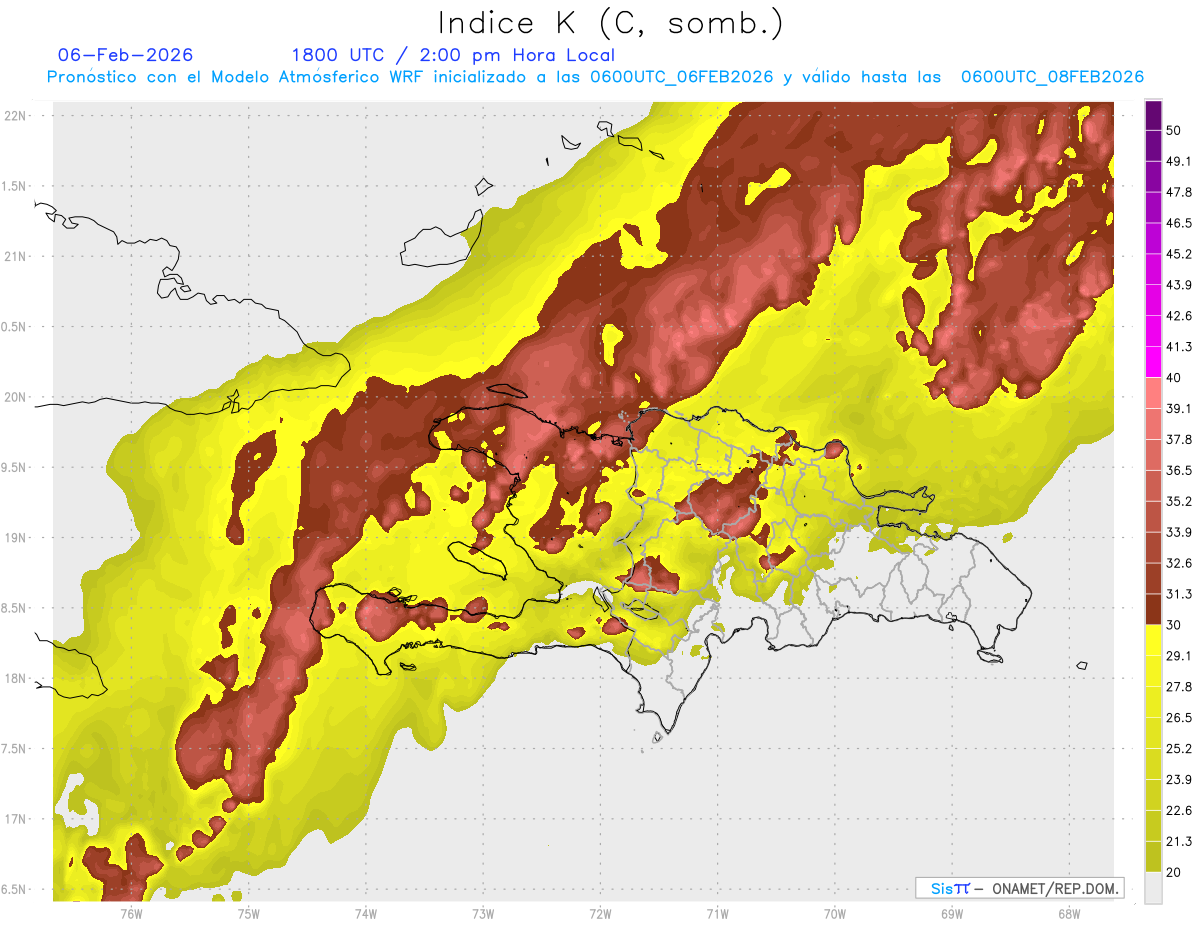
Task: Click the legend value '46.5'
Action: pyautogui.click(x=1179, y=223)
